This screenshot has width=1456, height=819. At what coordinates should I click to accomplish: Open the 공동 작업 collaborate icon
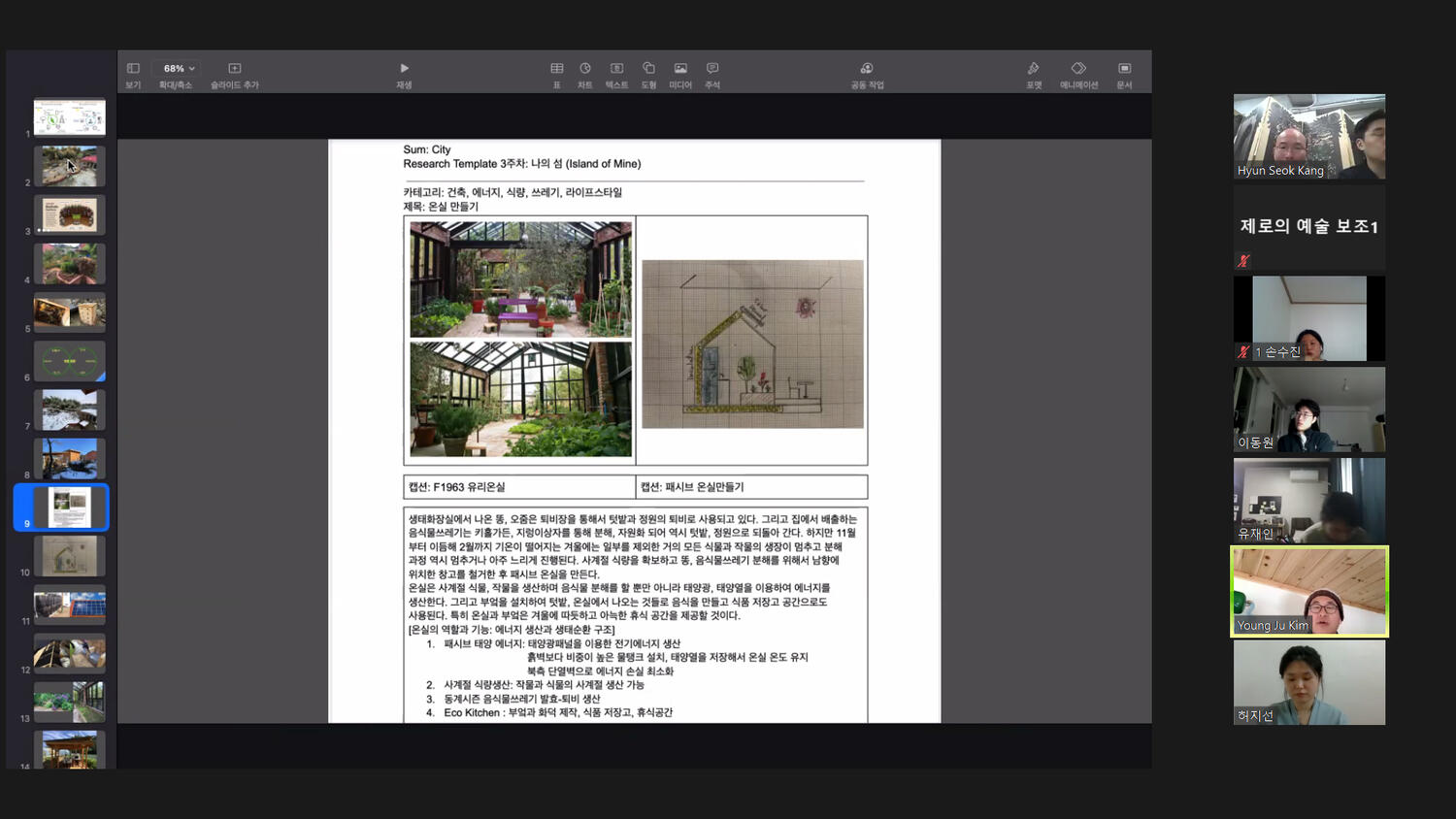click(x=867, y=69)
